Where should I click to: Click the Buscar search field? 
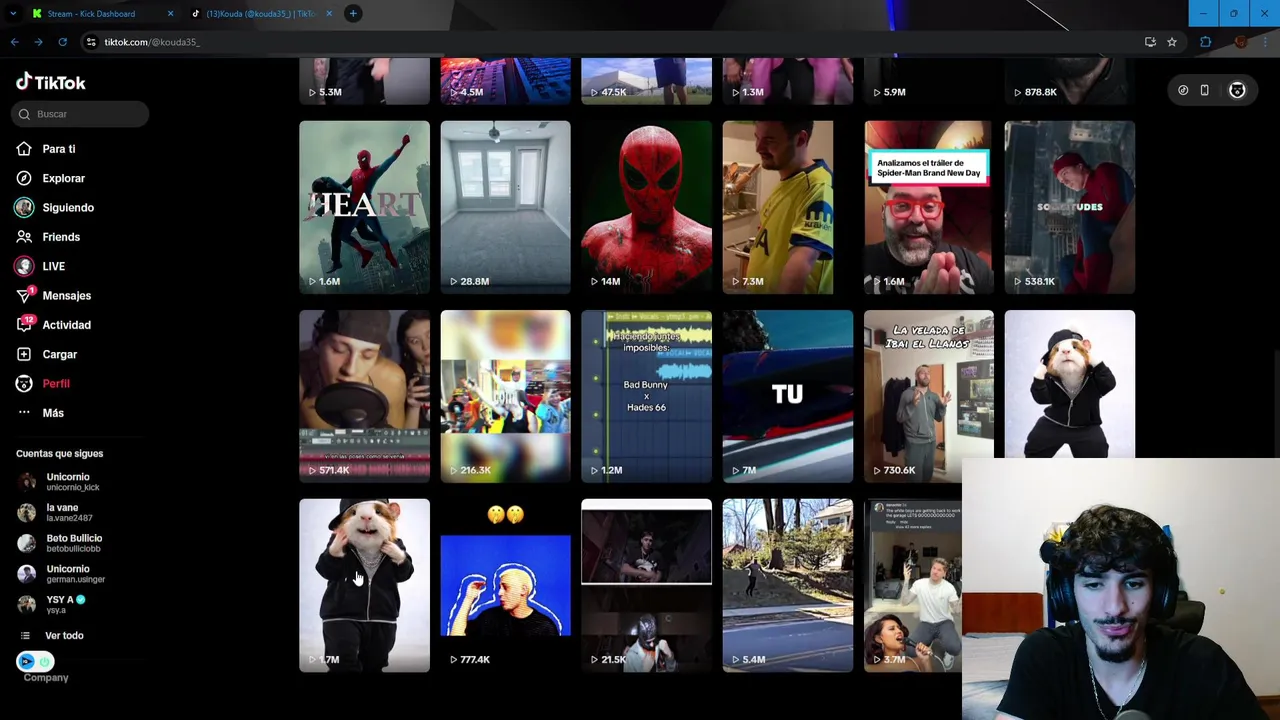click(x=81, y=114)
